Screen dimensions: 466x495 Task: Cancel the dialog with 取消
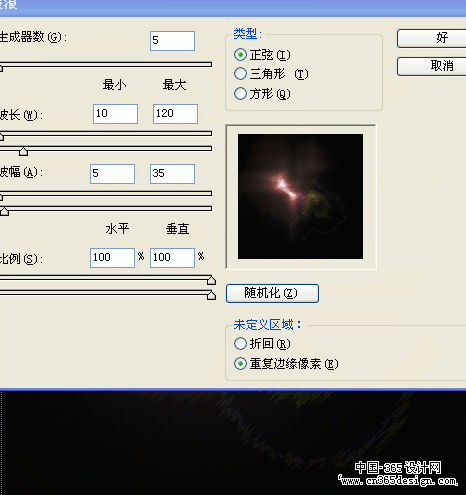point(432,66)
